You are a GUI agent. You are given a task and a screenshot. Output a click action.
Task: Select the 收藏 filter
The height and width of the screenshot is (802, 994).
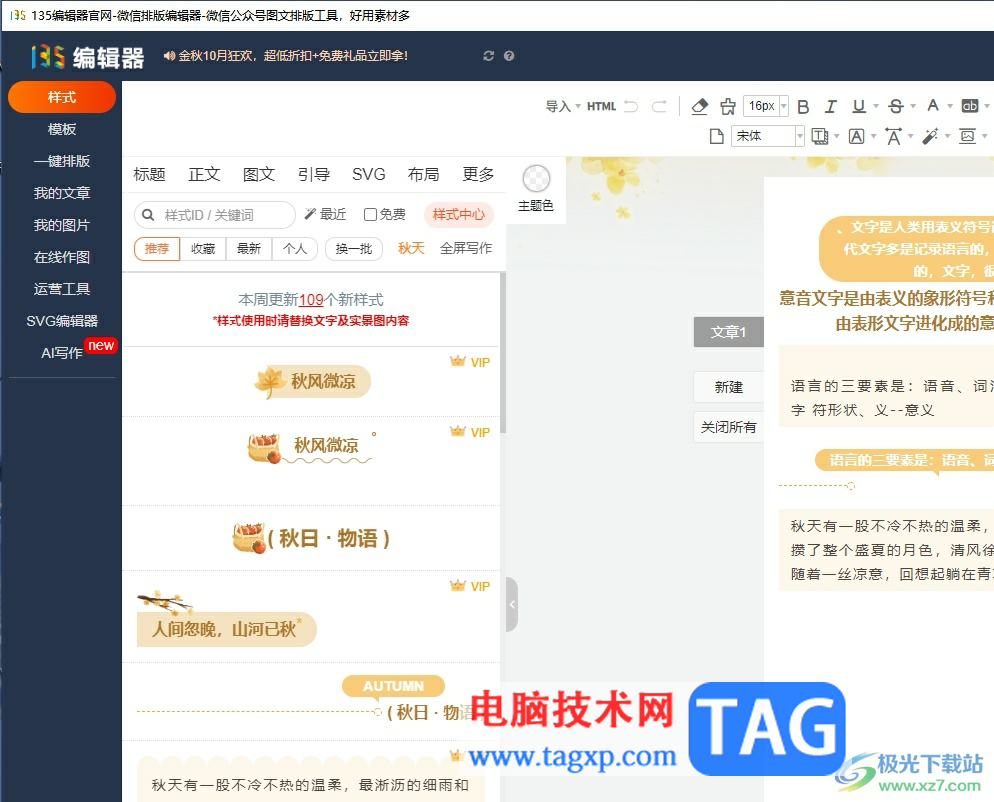[x=203, y=249]
